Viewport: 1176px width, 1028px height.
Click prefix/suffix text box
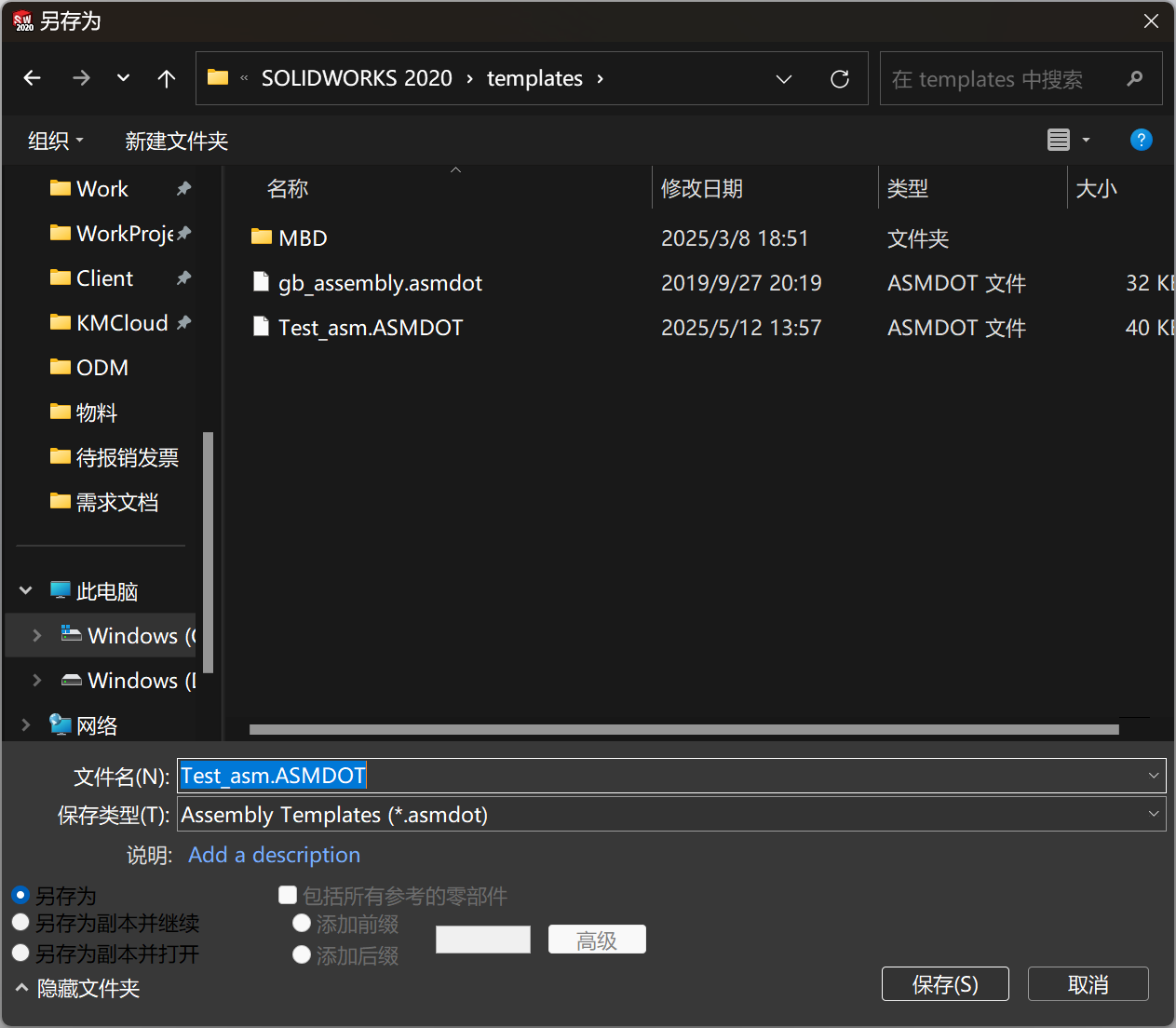click(x=483, y=940)
